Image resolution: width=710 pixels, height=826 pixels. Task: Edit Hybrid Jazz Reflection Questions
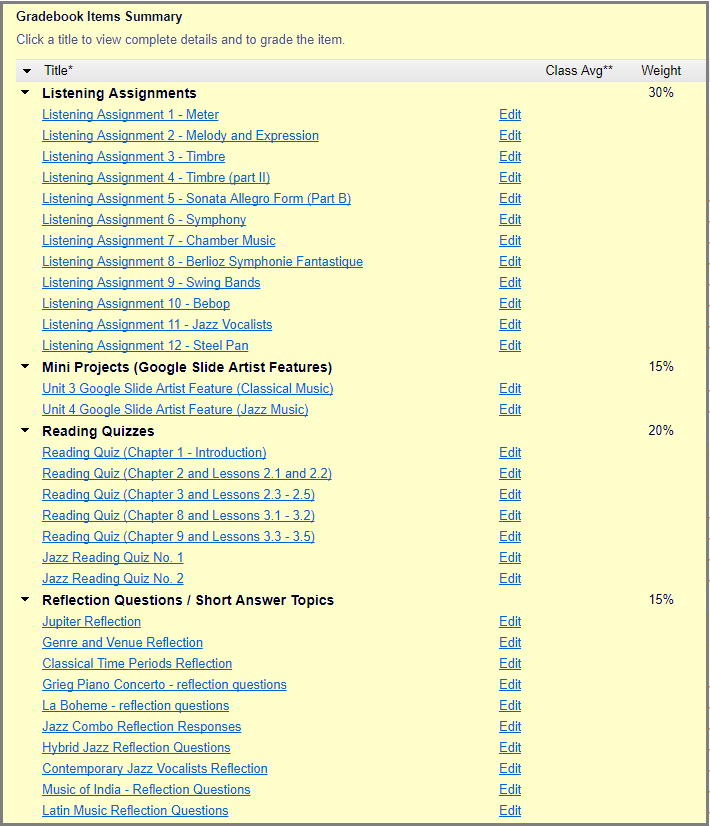point(510,748)
